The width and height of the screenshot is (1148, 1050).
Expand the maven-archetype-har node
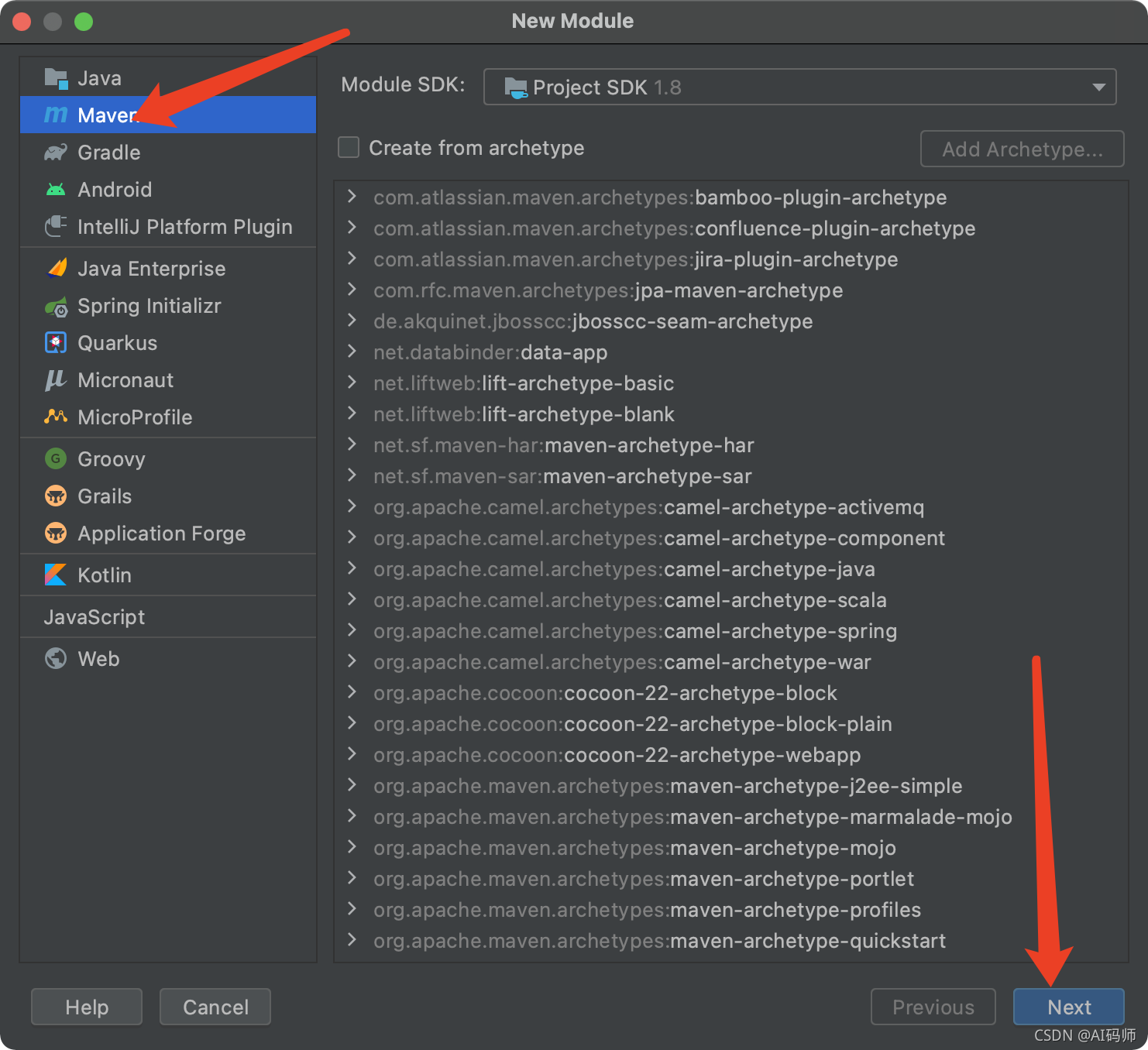click(352, 444)
